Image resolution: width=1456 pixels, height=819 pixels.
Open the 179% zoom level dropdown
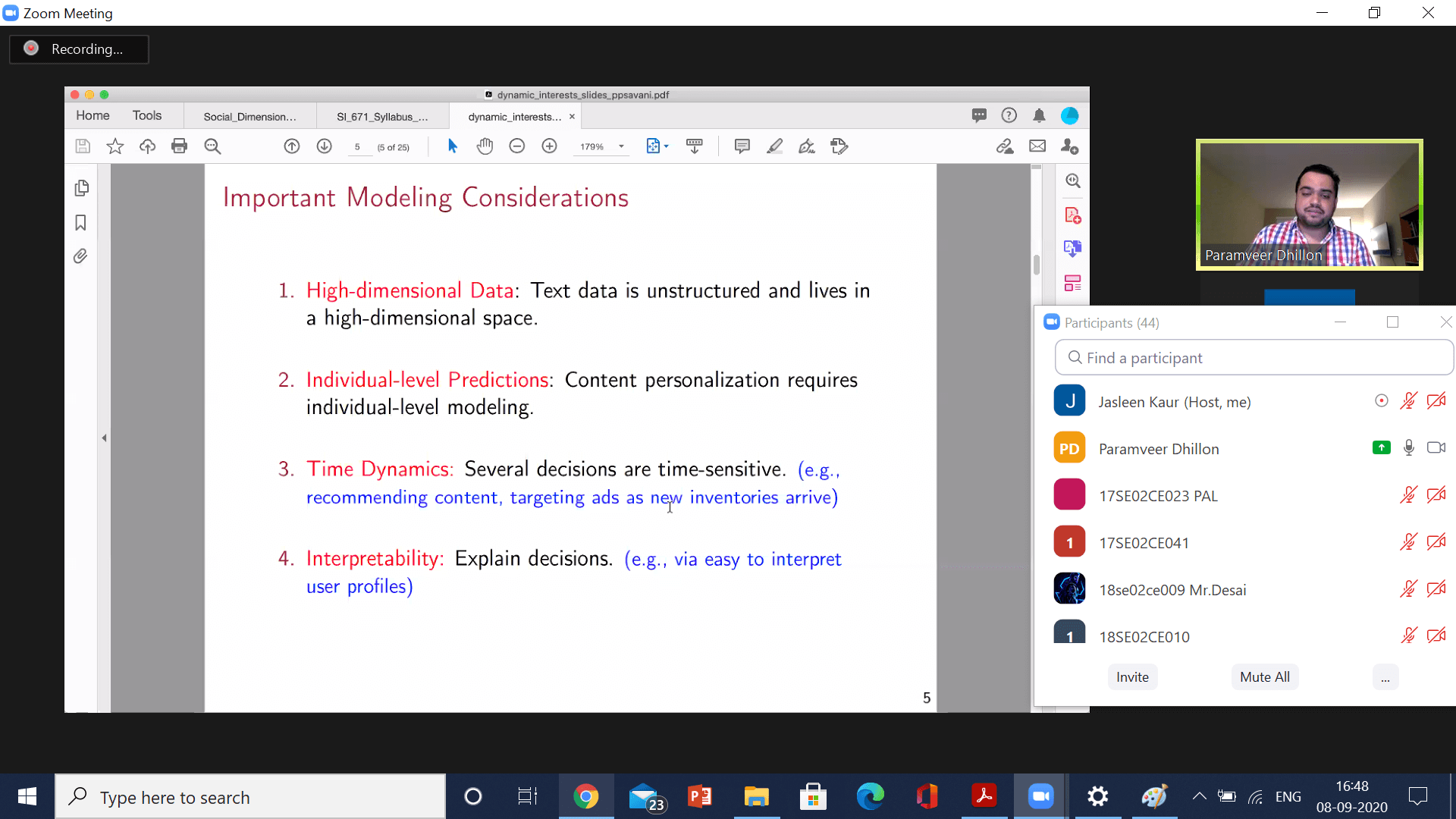[603, 146]
